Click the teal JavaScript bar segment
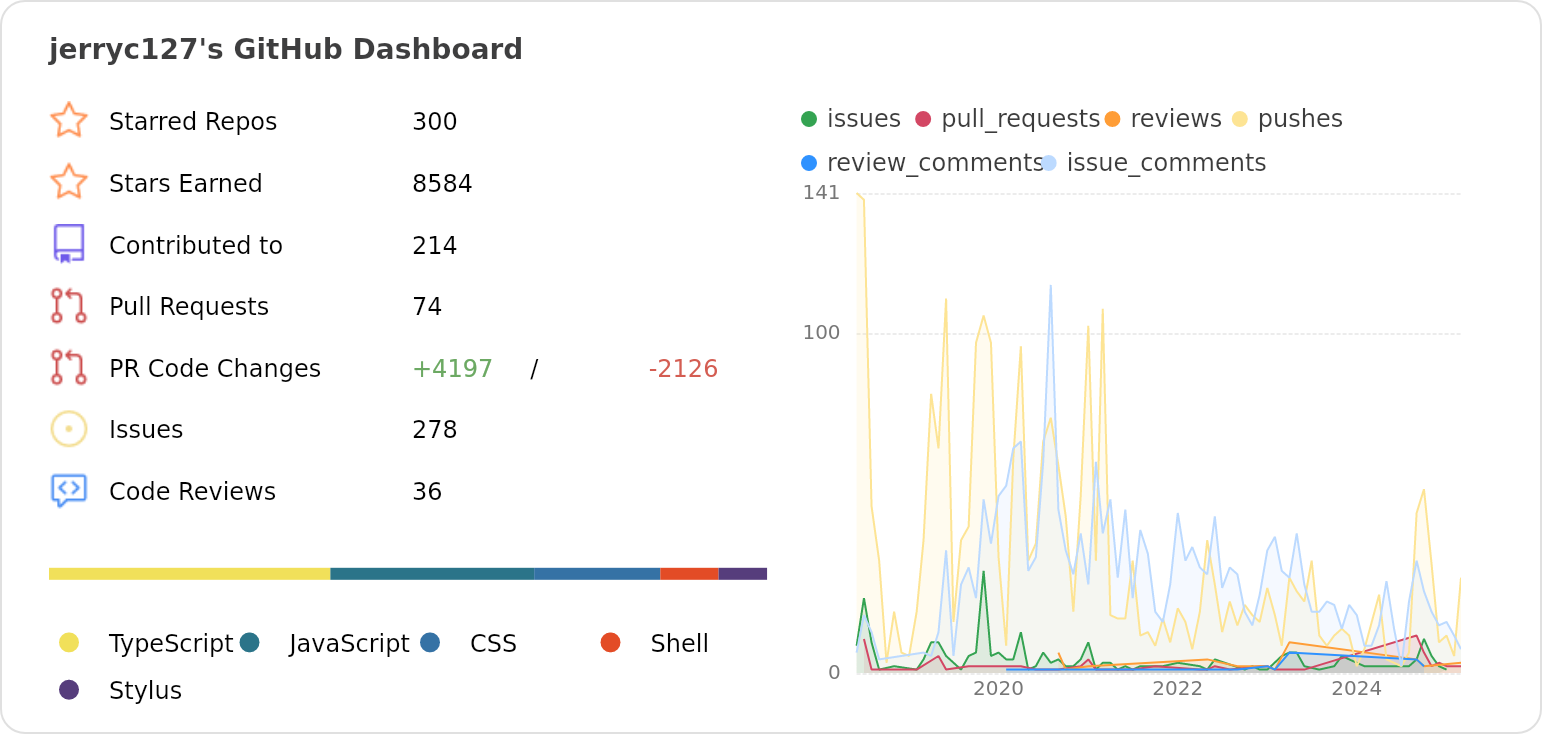 coord(432,574)
